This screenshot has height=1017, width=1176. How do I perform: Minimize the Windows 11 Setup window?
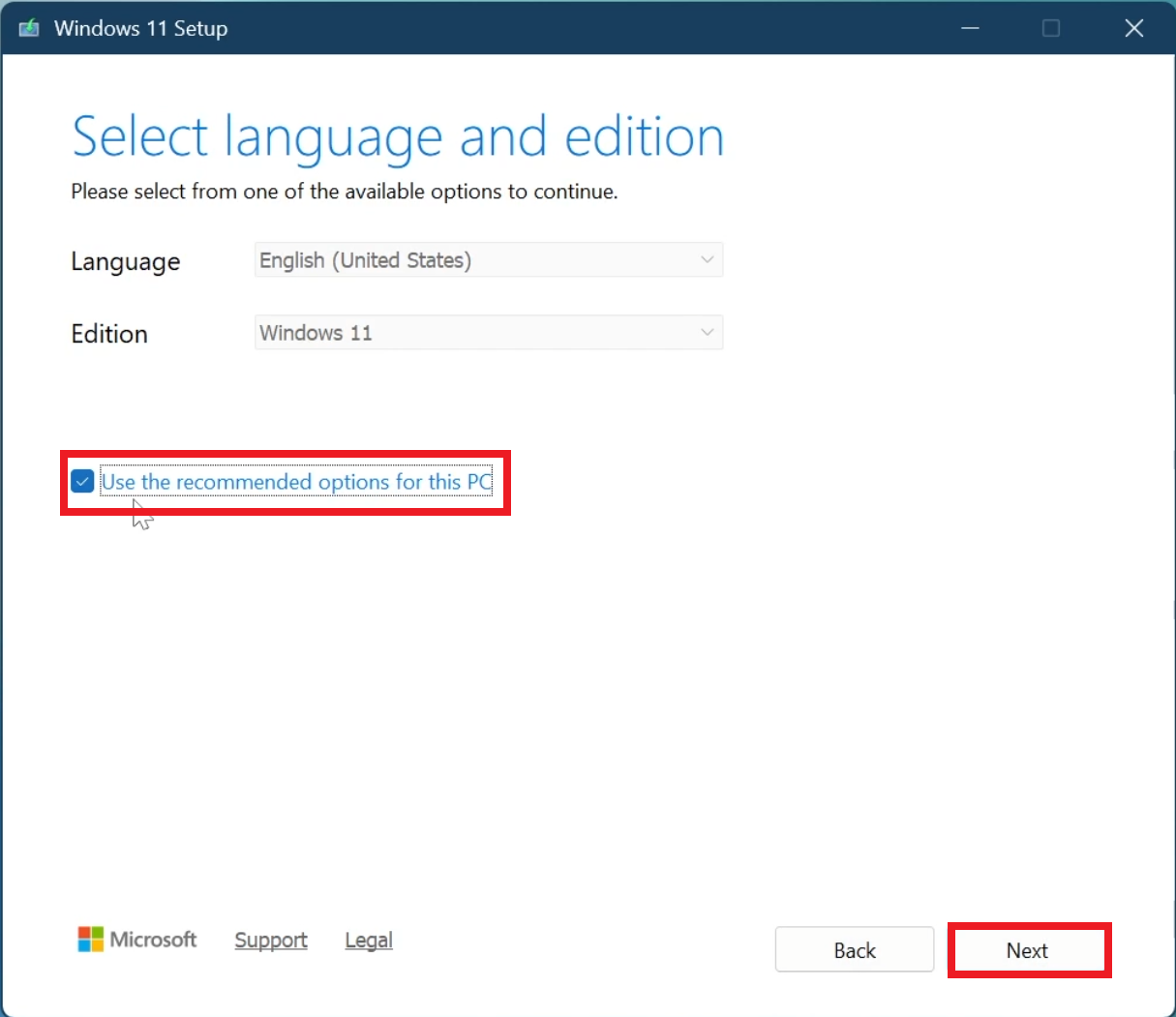pyautogui.click(x=970, y=28)
